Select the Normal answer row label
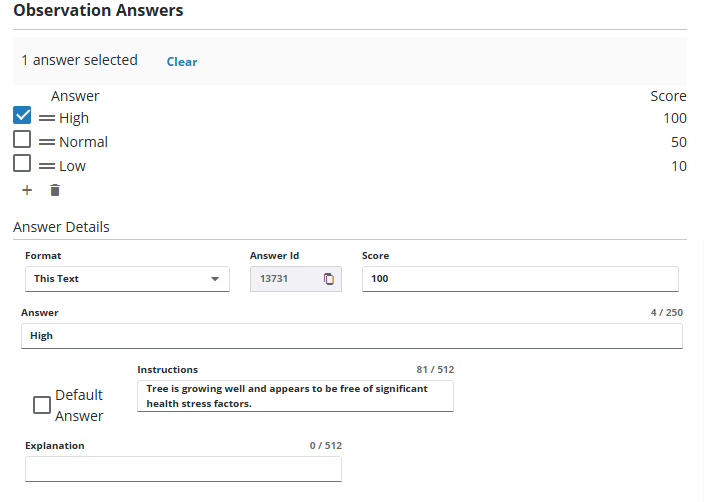 coord(83,142)
